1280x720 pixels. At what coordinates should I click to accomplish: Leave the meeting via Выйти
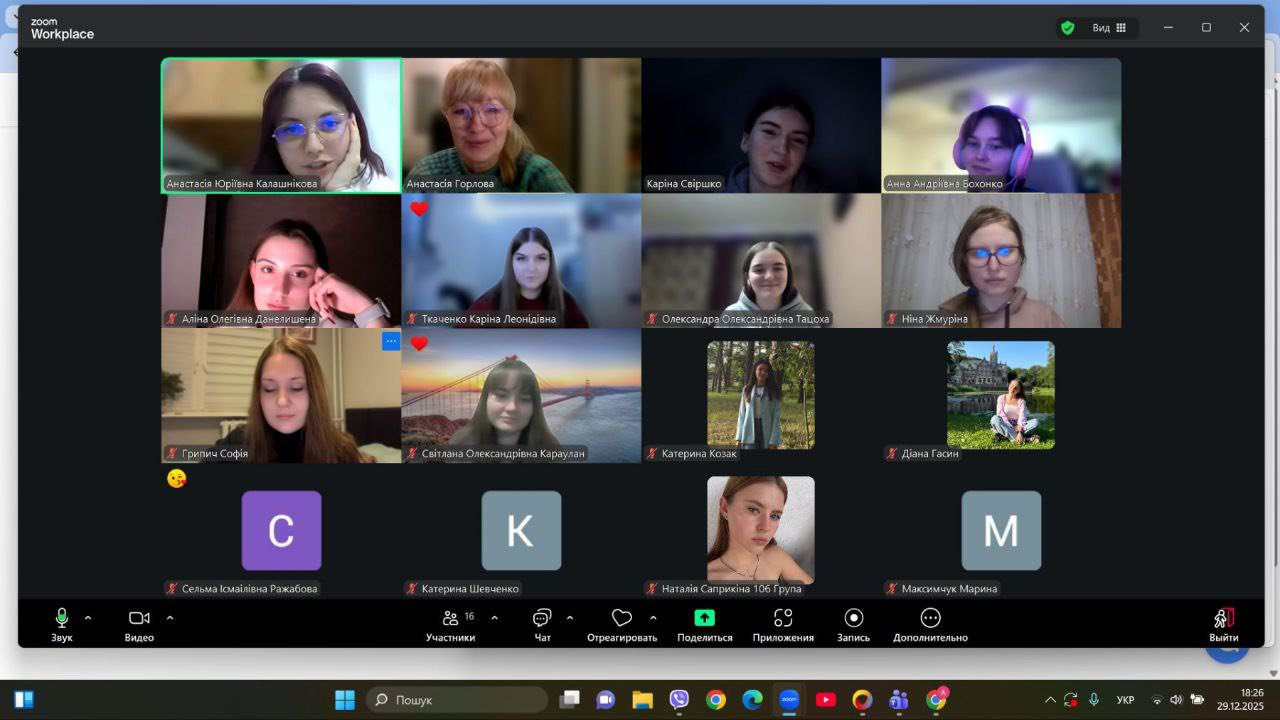pos(1224,625)
